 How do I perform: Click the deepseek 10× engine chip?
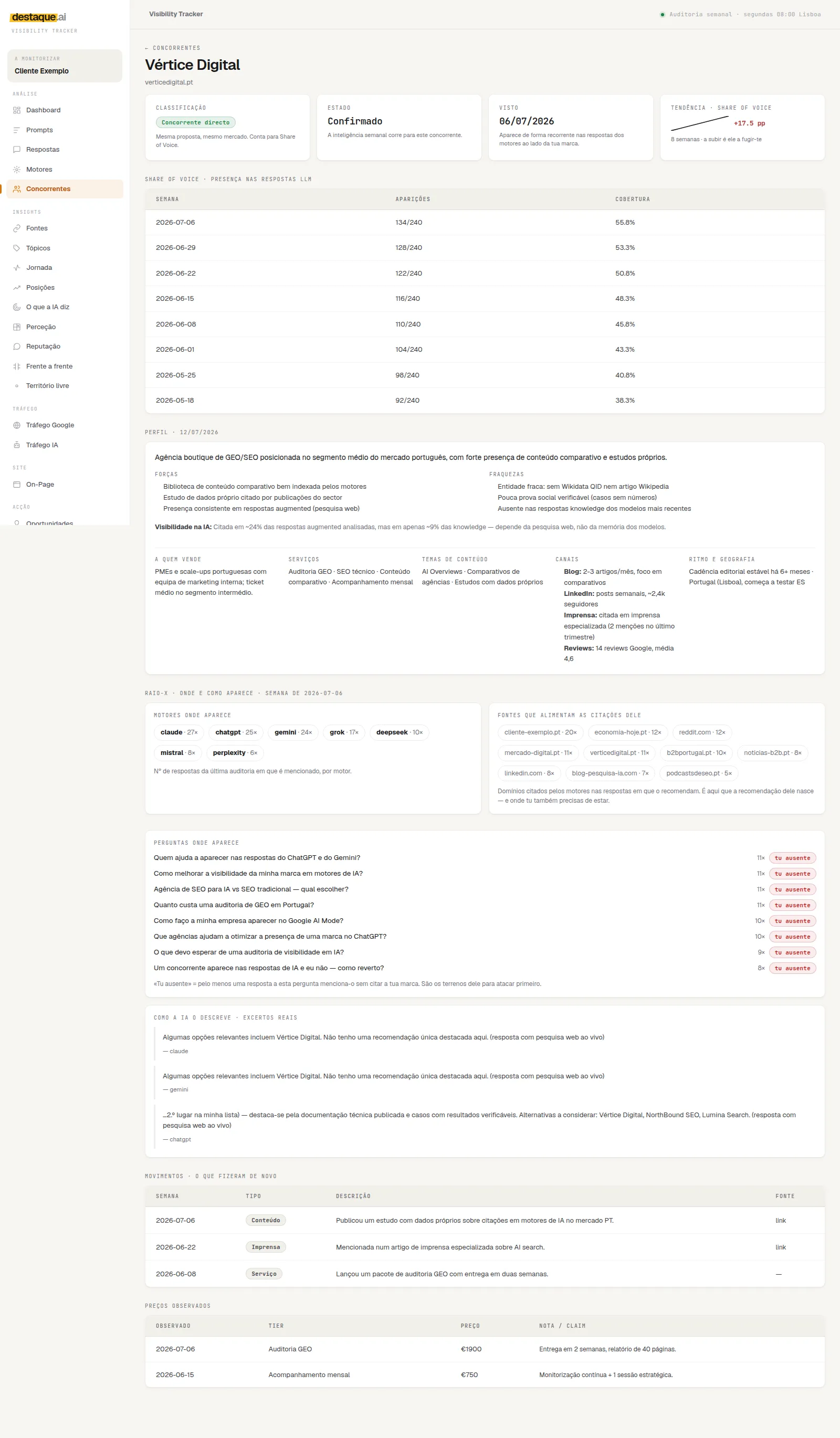[399, 732]
